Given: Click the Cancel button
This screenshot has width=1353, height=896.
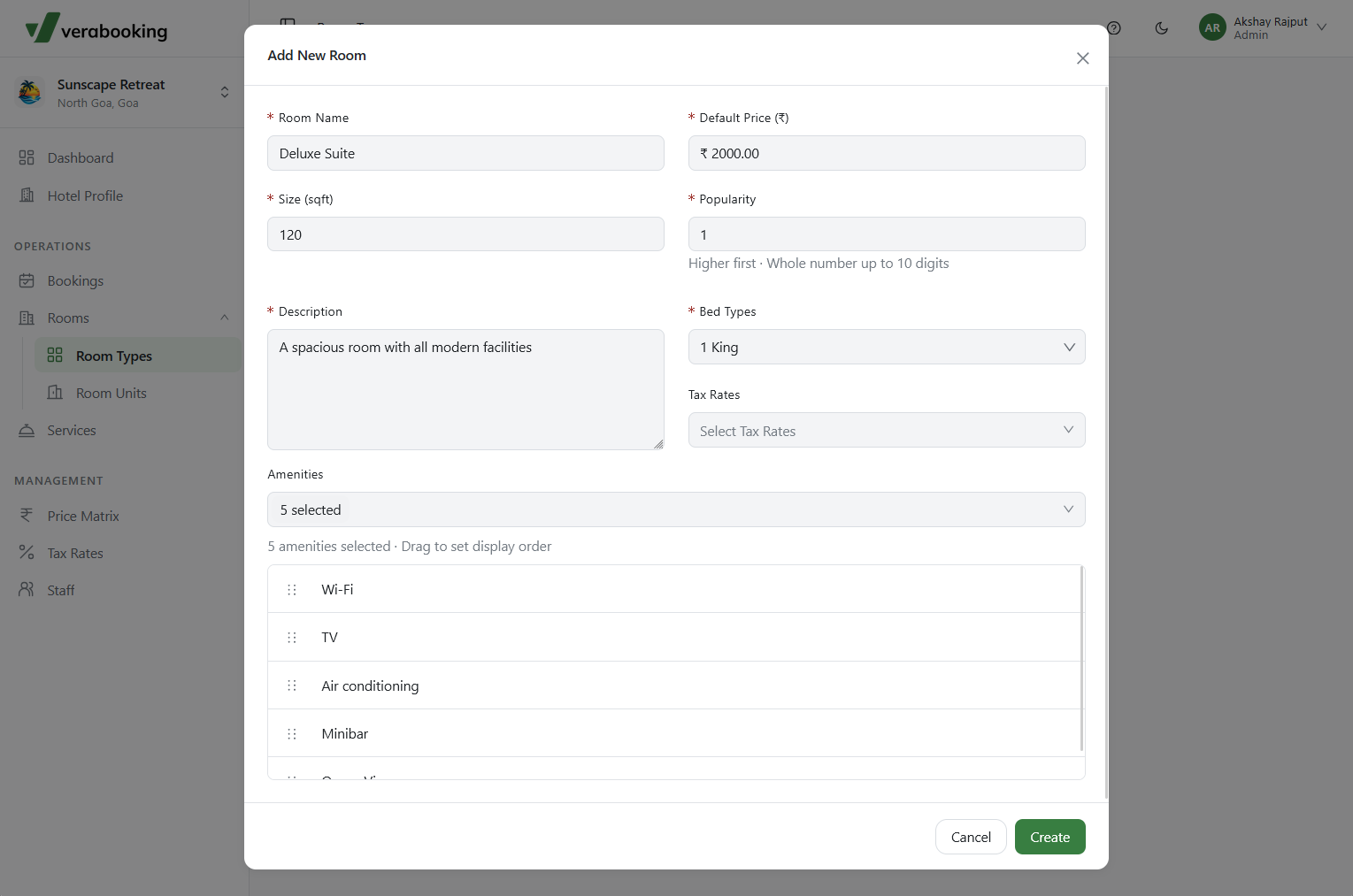Looking at the screenshot, I should 971,837.
